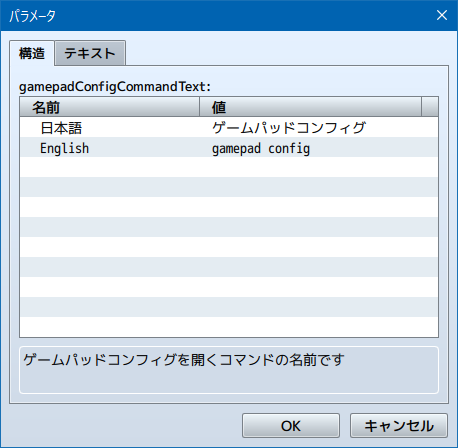Select the 日本語 row name
This screenshot has width=458, height=448.
point(61,128)
